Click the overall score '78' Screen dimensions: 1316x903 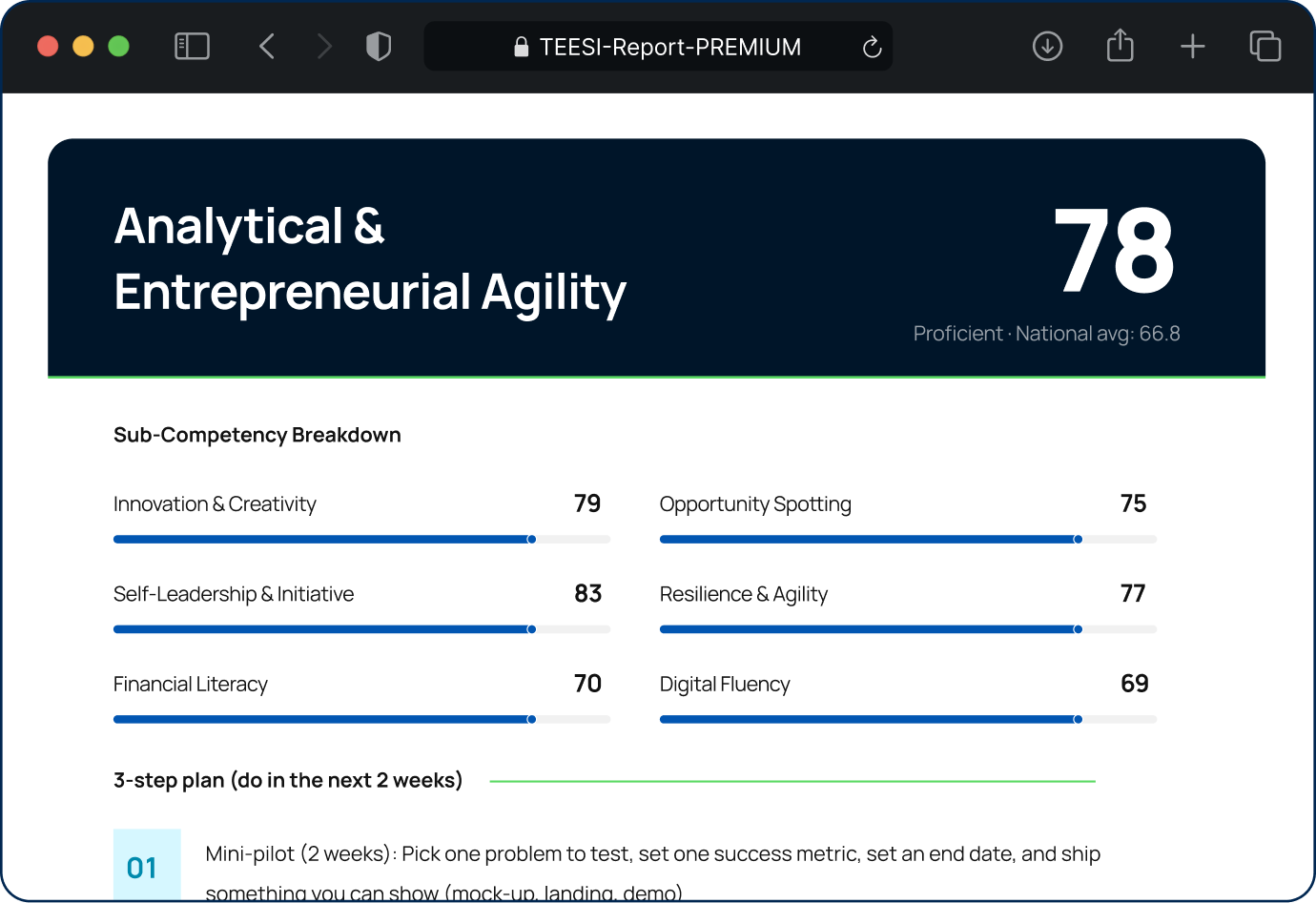(1115, 252)
